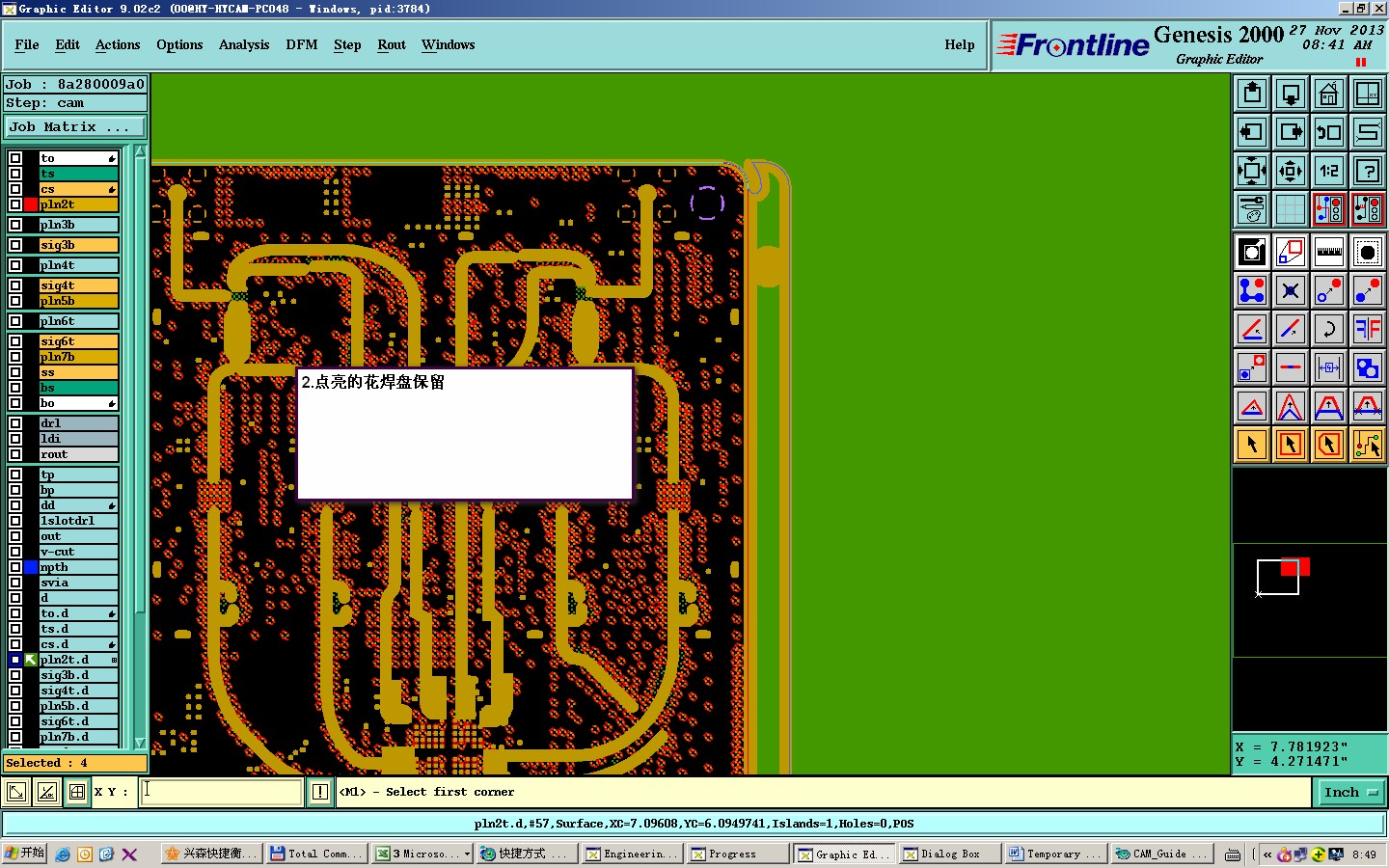The image size is (1389, 868).
Task: Click the black octagon feature highlight icon
Action: pyautogui.click(x=1368, y=252)
